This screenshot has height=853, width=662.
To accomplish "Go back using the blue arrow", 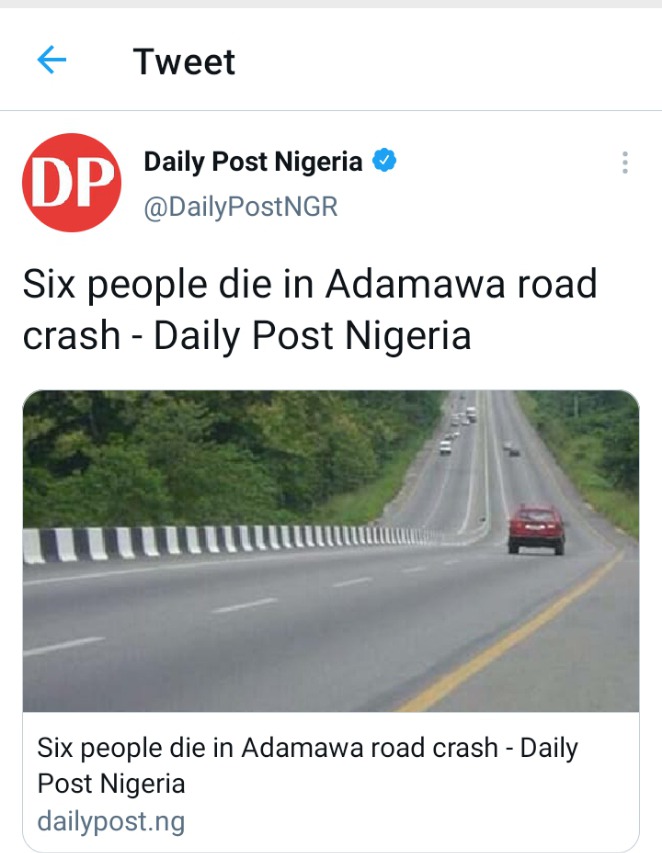I will 52,60.
